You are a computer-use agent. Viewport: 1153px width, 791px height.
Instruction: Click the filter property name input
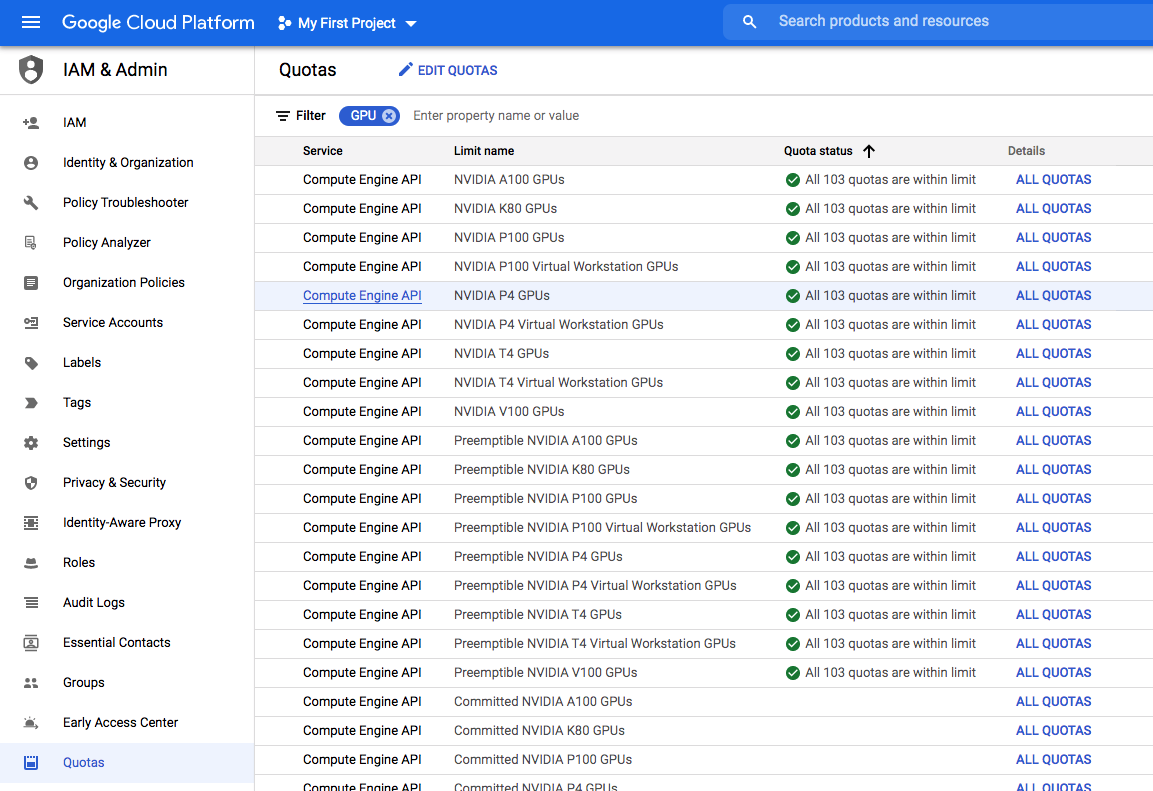point(496,116)
